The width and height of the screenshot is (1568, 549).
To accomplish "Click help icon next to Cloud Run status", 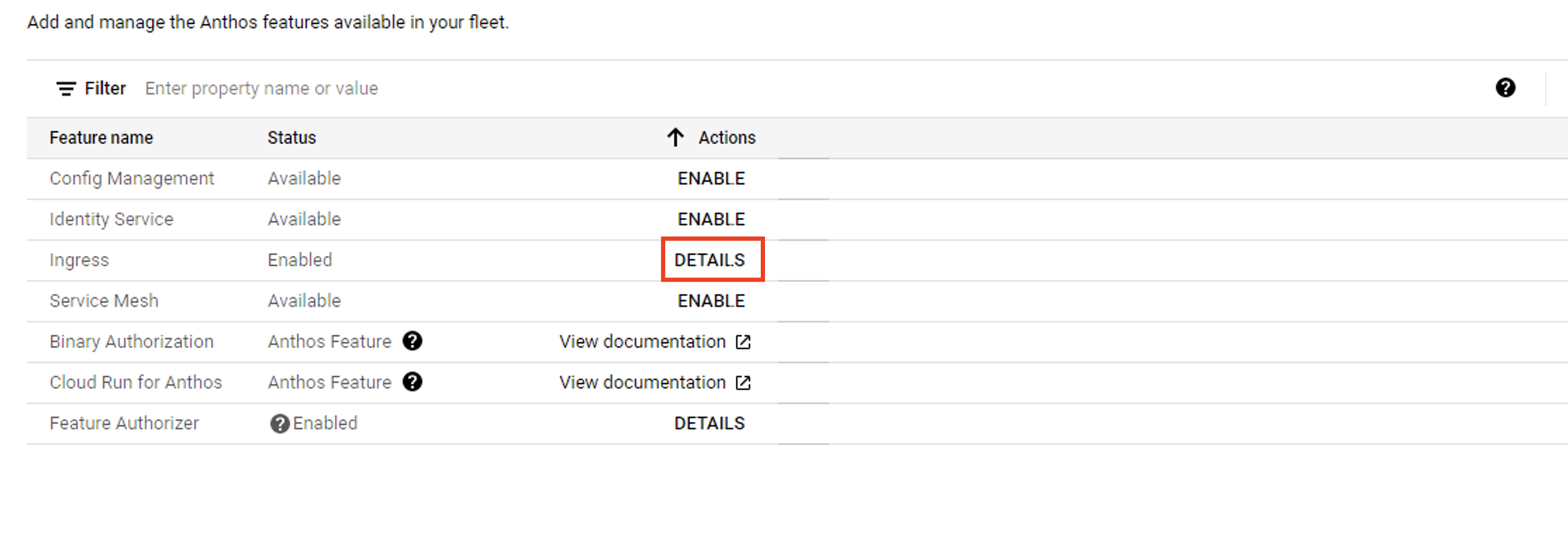I will 412,382.
